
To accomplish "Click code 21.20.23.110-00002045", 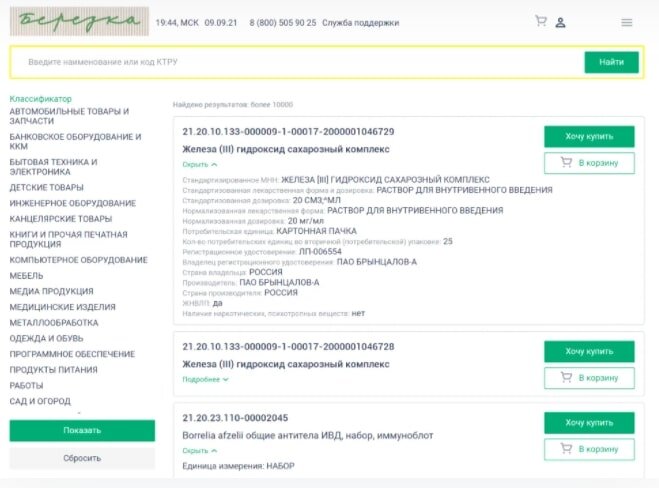I will (235, 418).
